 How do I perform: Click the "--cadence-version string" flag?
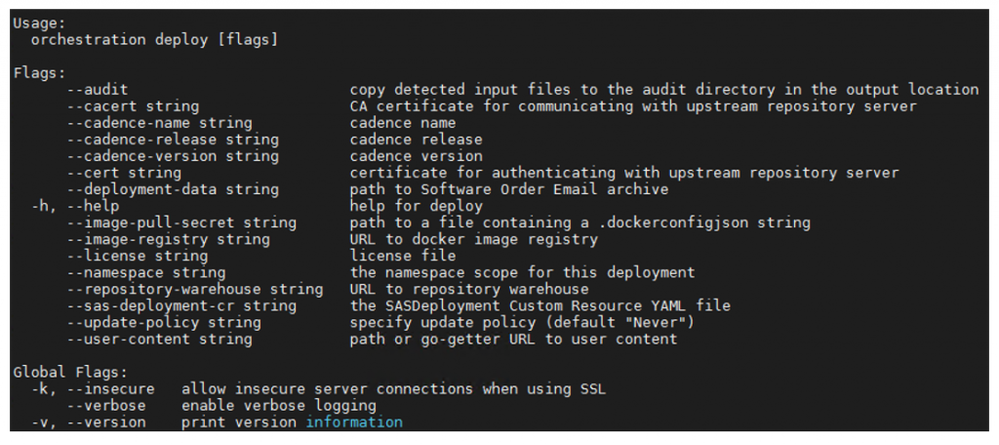(x=172, y=156)
